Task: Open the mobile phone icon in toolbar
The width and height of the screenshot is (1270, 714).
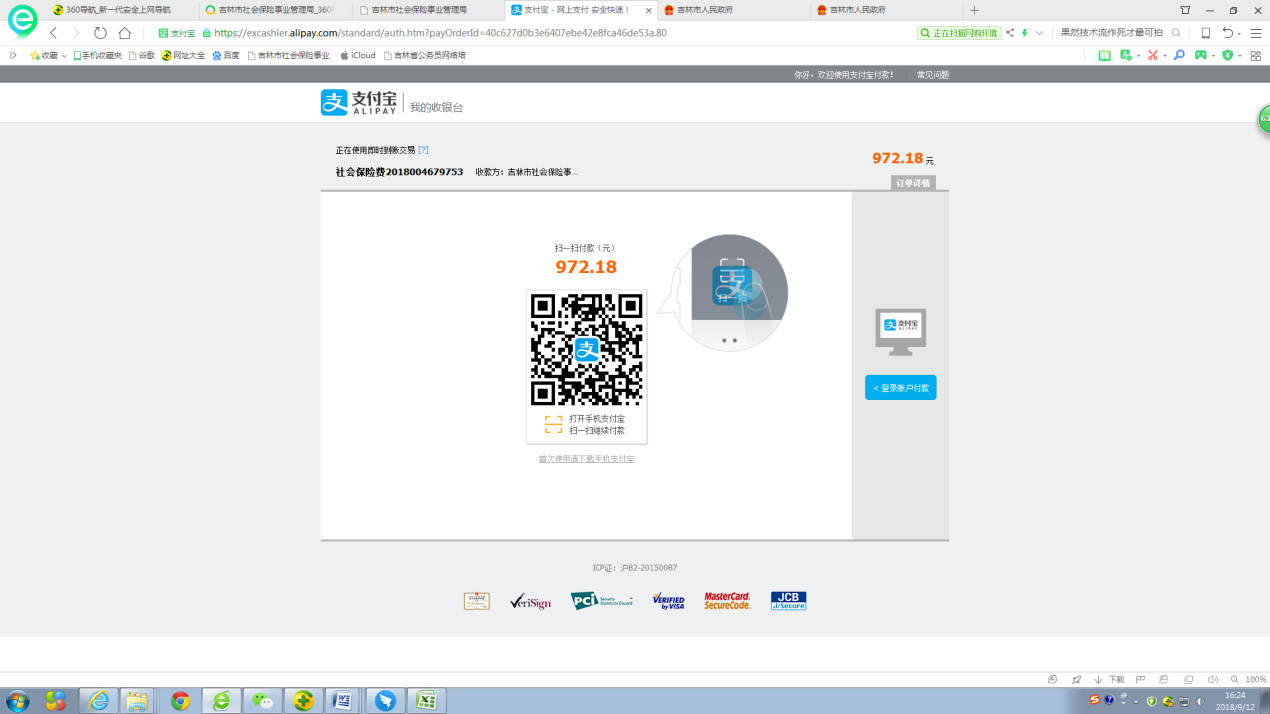Action: 1206,33
